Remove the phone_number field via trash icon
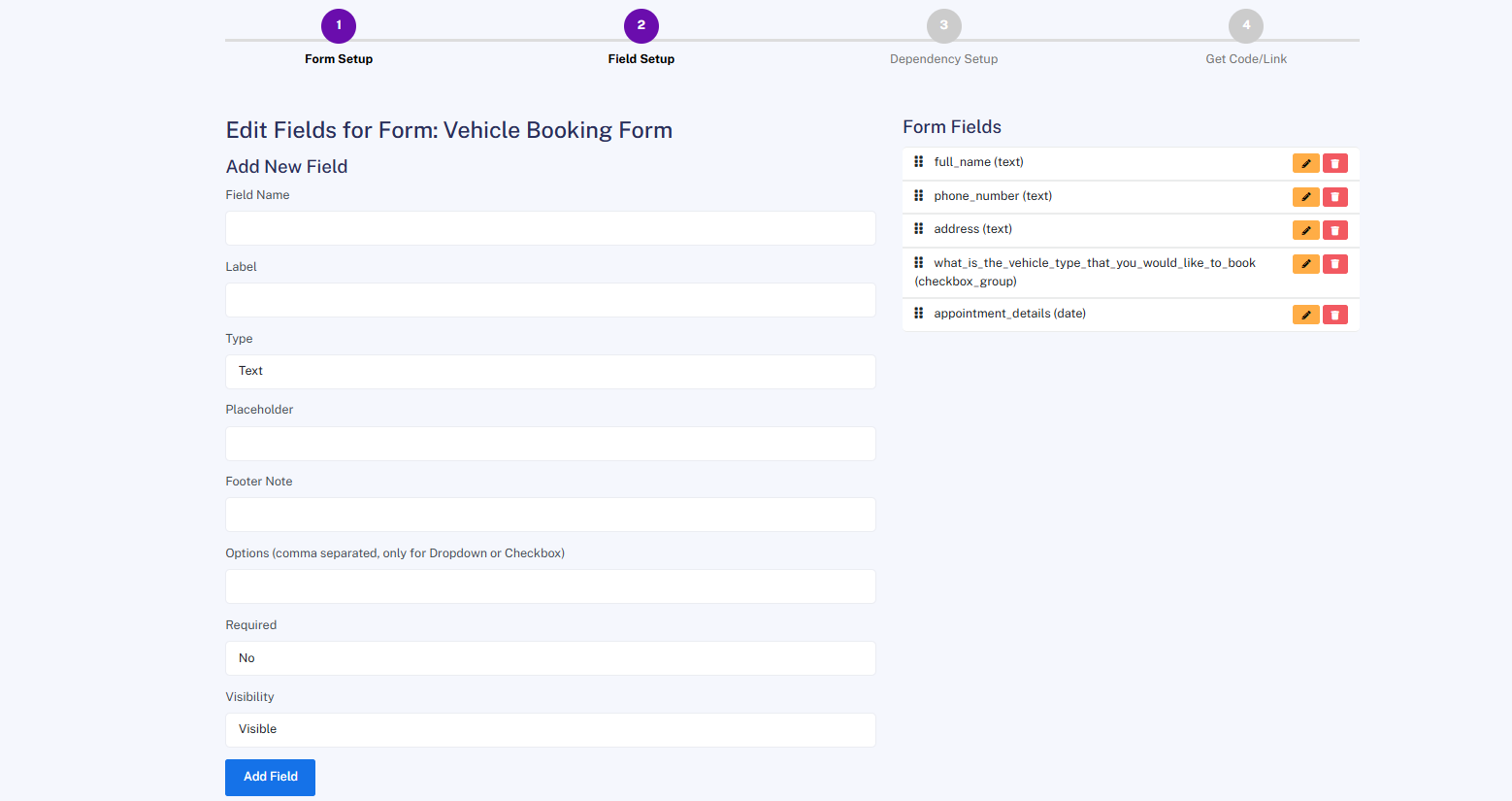 (1334, 197)
